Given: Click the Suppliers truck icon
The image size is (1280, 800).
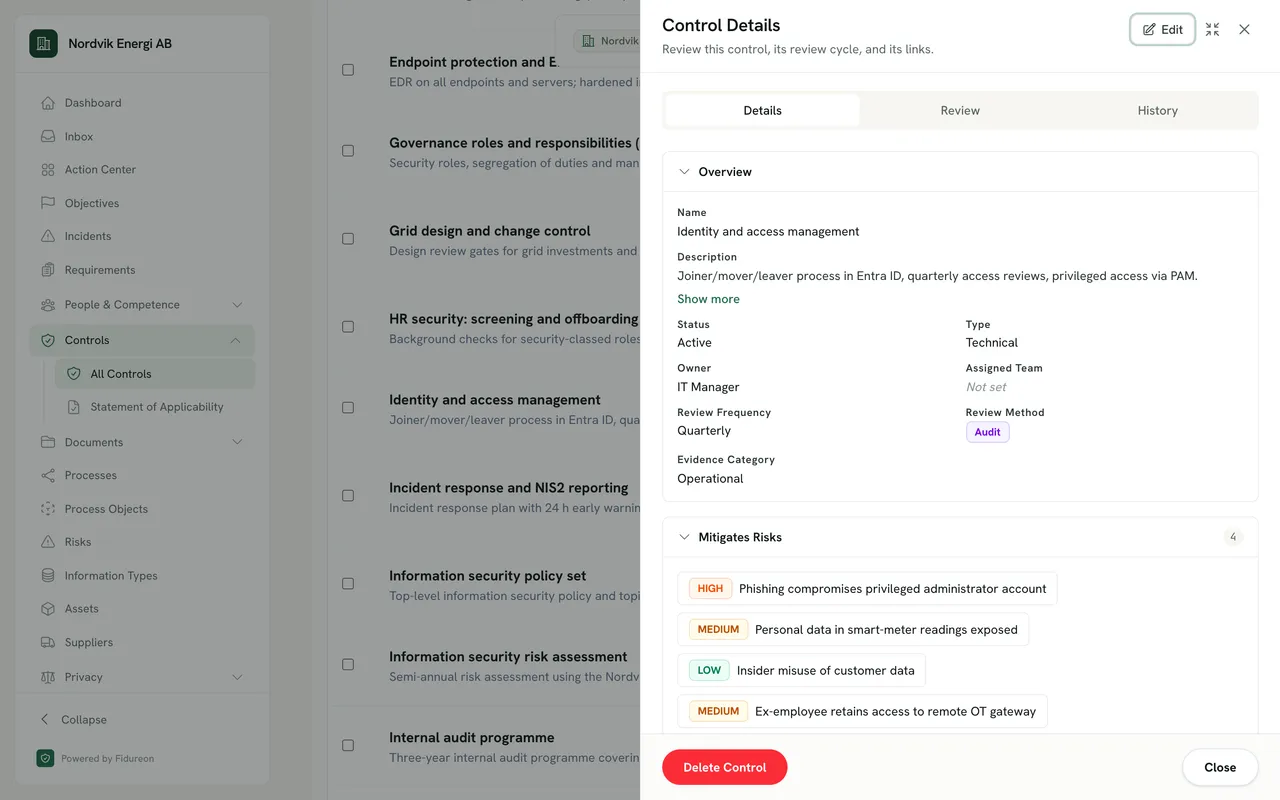Looking at the screenshot, I should (x=48, y=642).
